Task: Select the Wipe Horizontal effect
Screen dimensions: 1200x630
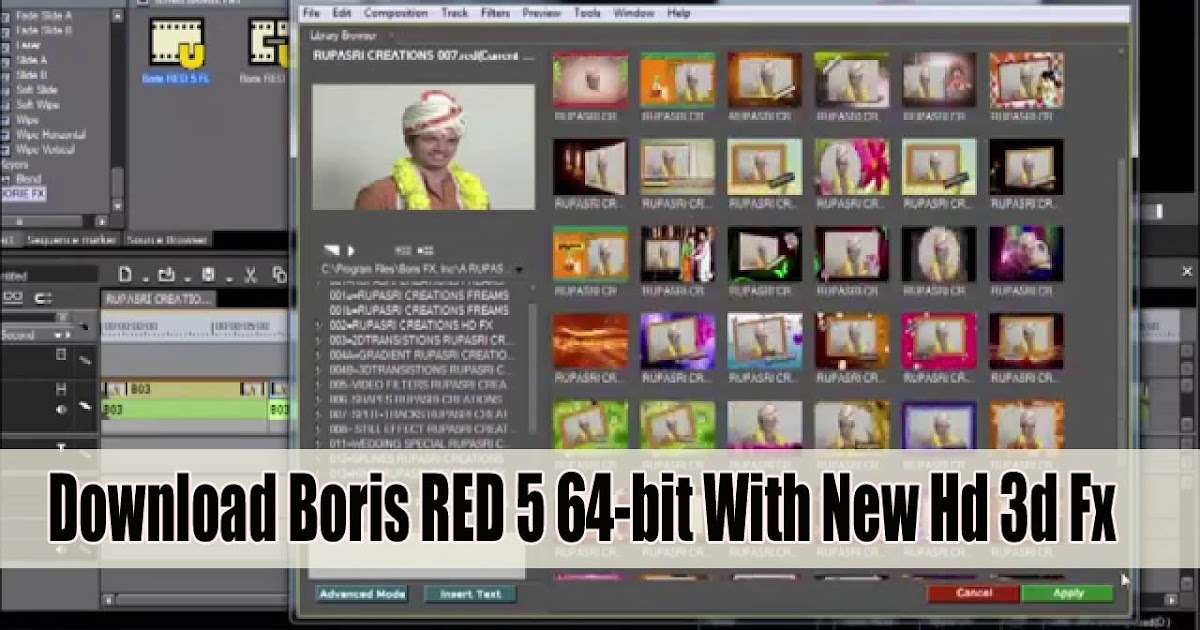Action: pos(51,134)
